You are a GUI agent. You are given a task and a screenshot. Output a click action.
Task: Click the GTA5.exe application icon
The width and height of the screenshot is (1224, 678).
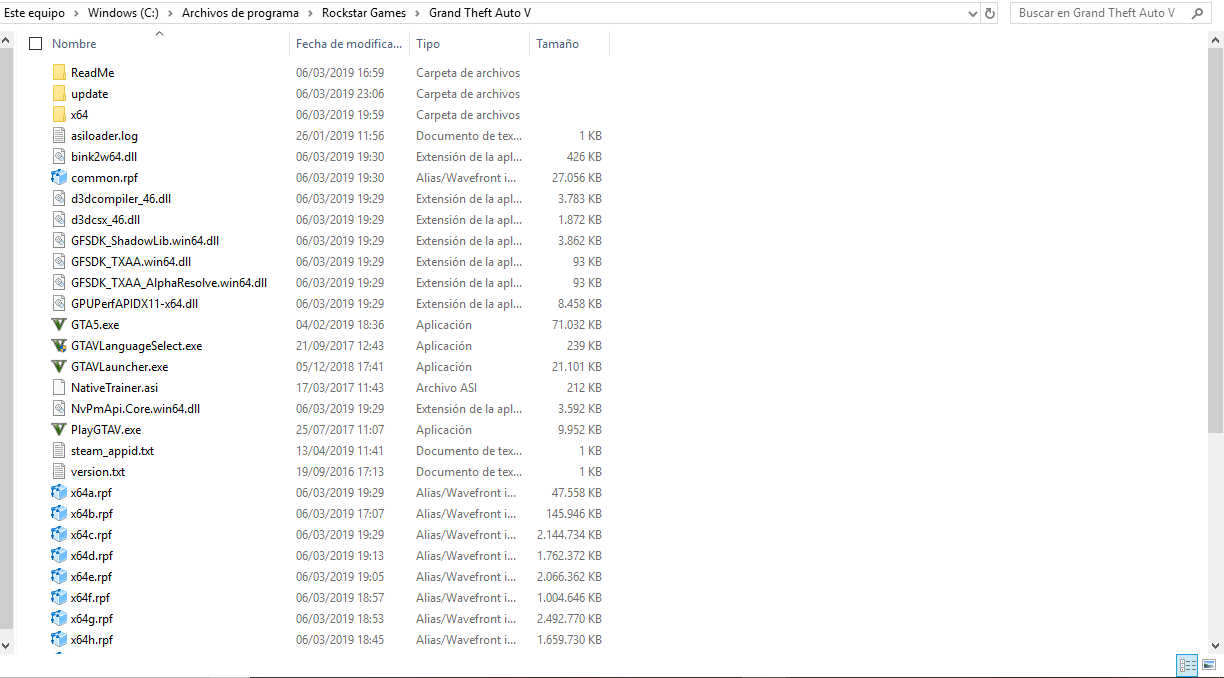pyautogui.click(x=59, y=325)
